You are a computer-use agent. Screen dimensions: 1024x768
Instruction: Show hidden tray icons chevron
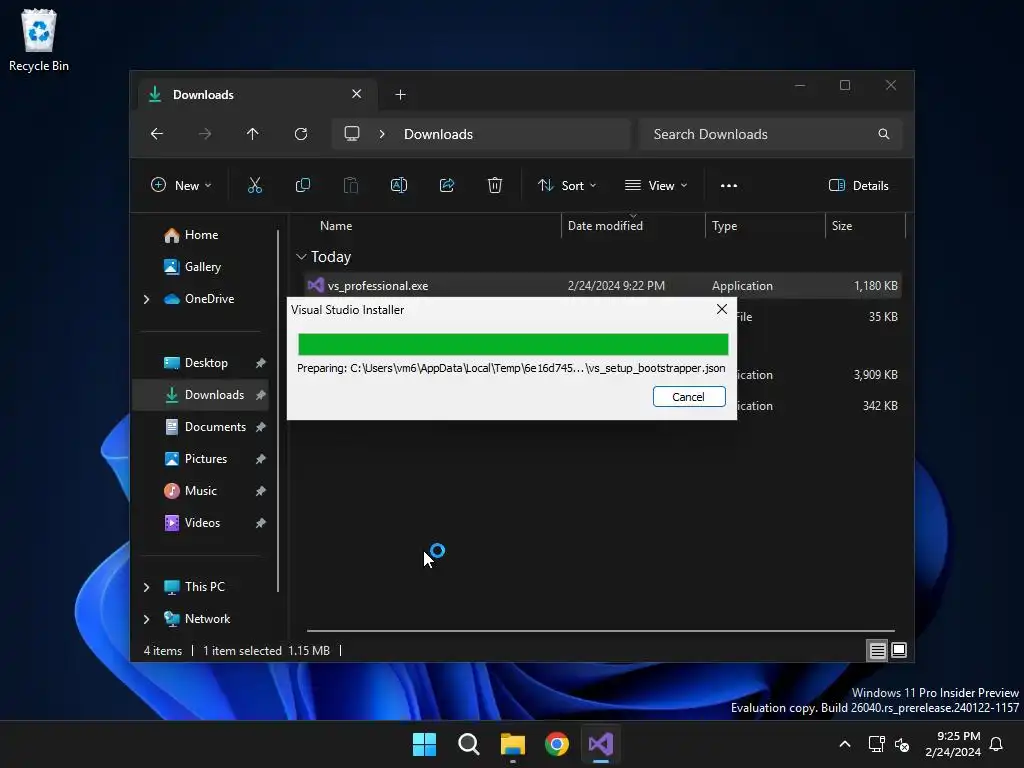tap(844, 744)
